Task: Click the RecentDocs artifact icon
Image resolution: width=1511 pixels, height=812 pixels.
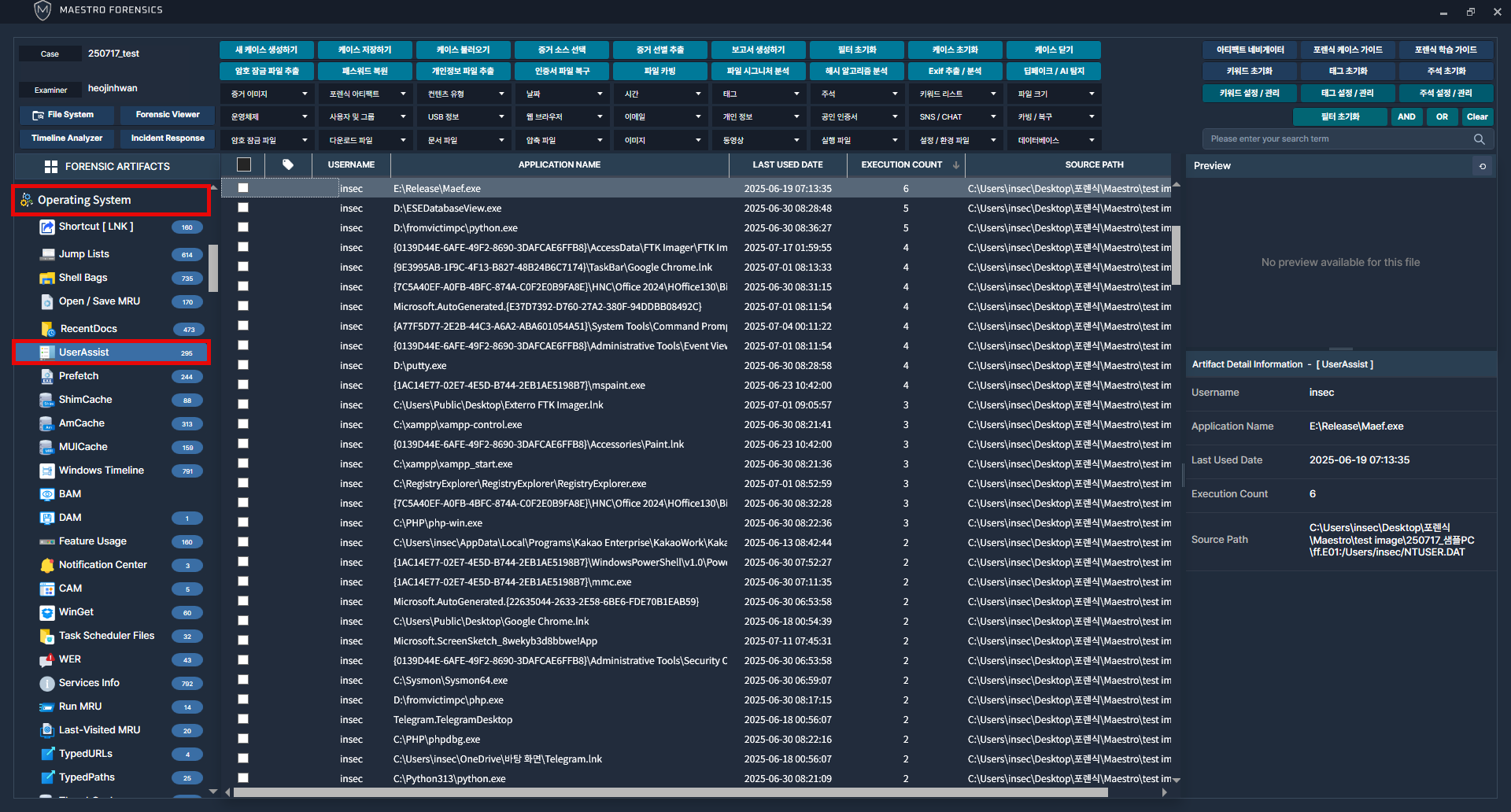Action: coord(47,329)
